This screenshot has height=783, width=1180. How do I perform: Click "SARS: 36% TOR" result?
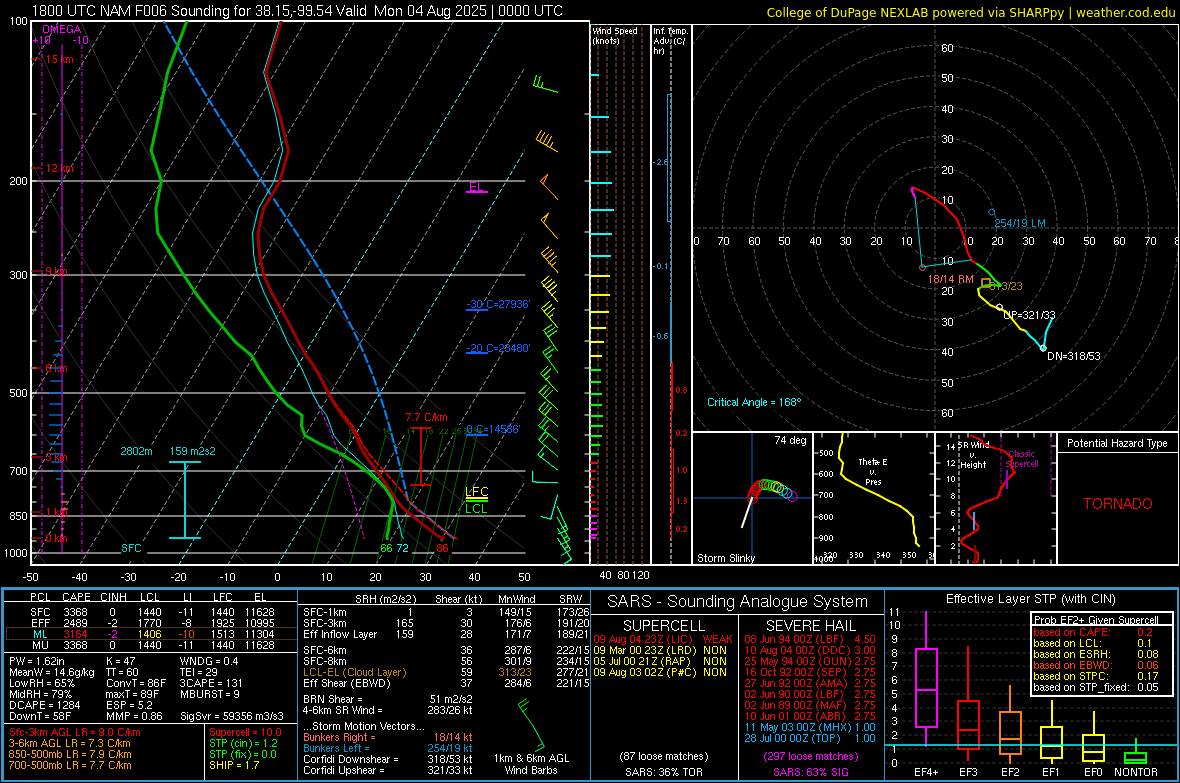click(x=664, y=772)
